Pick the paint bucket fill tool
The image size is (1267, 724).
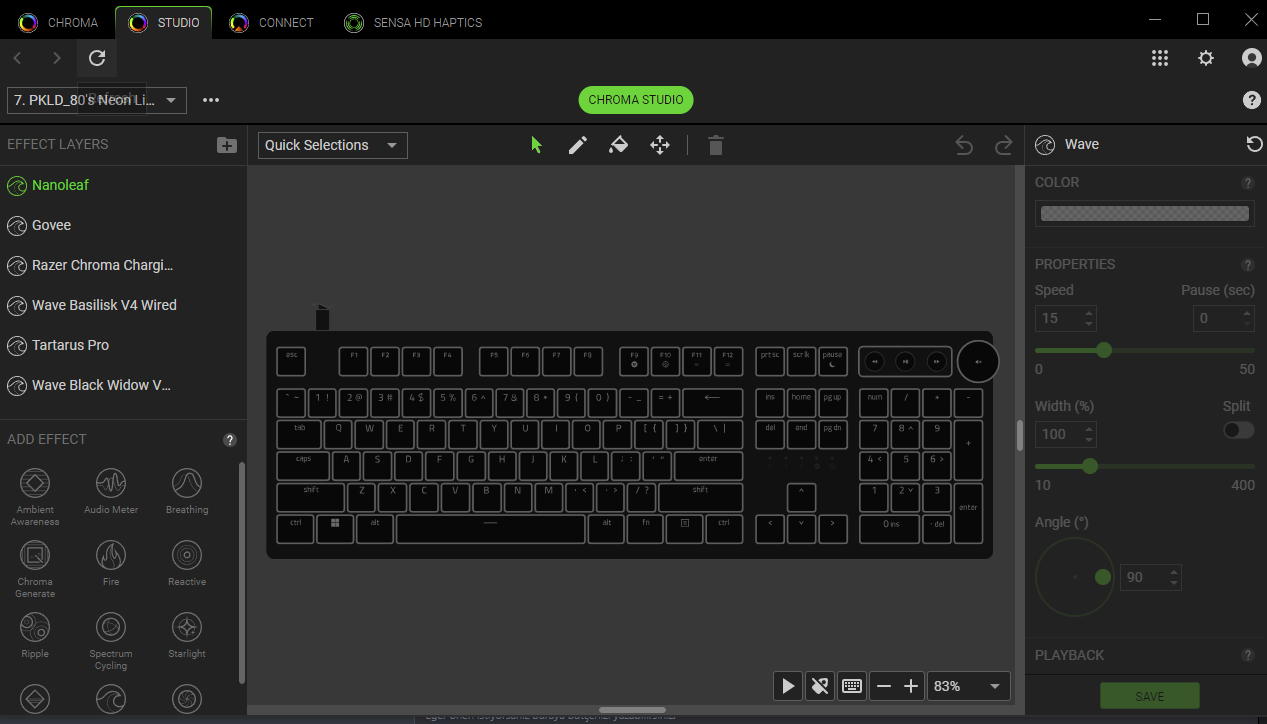tap(618, 145)
